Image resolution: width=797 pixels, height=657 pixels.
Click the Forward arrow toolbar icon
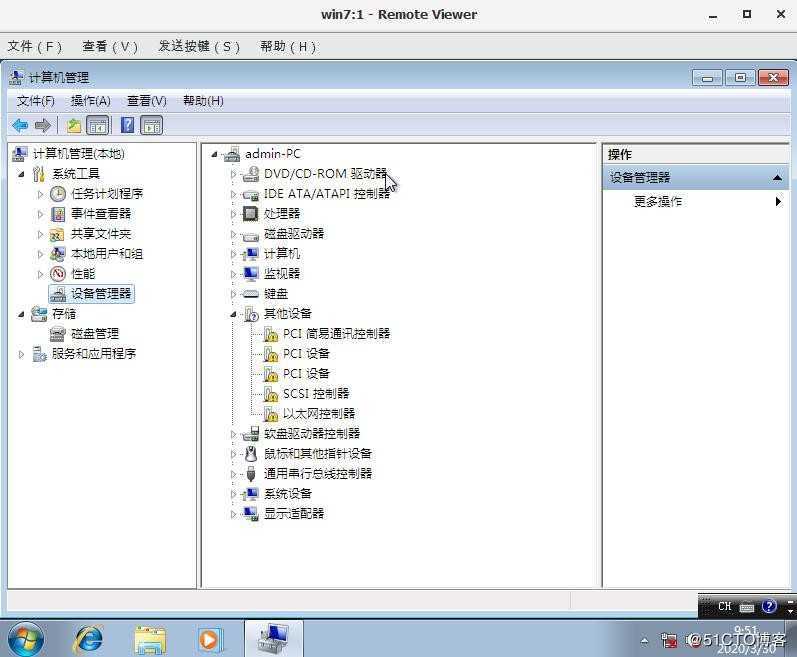point(43,126)
